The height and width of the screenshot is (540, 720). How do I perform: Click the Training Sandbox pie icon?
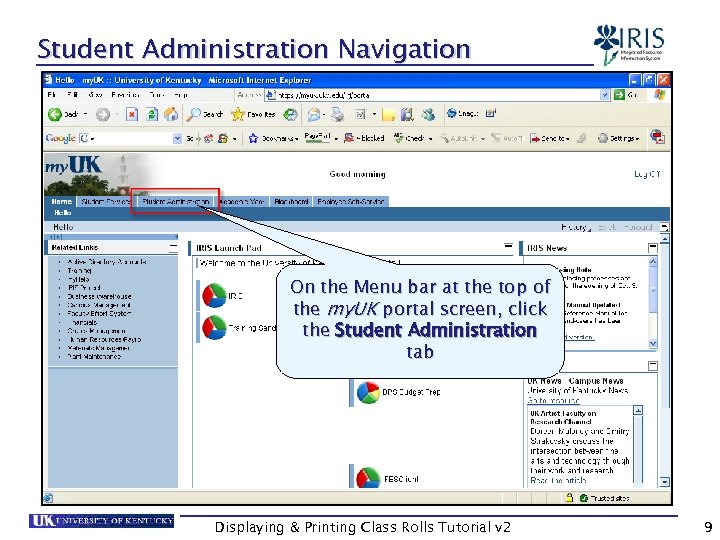pos(214,327)
